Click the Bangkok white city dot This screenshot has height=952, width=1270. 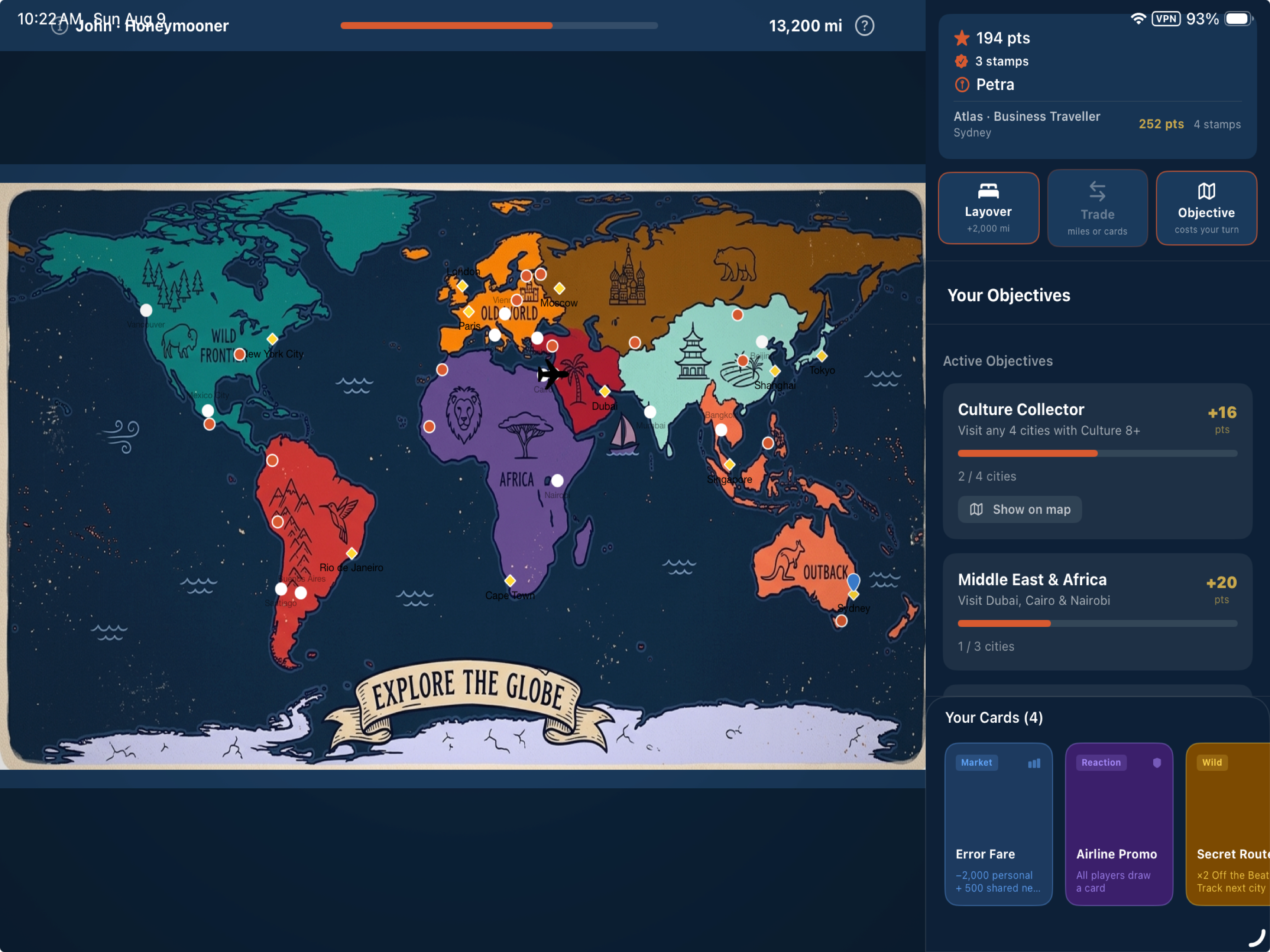[x=721, y=430]
